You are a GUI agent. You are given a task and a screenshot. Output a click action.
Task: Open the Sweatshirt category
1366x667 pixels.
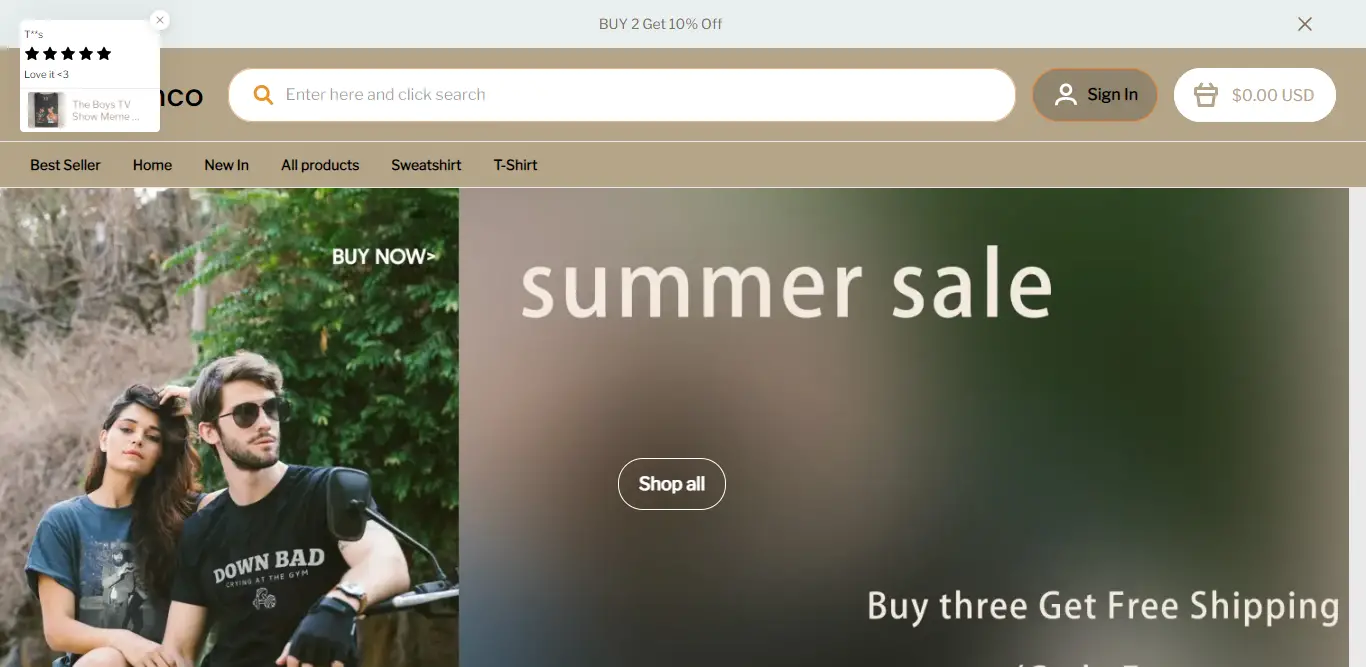[x=426, y=165]
